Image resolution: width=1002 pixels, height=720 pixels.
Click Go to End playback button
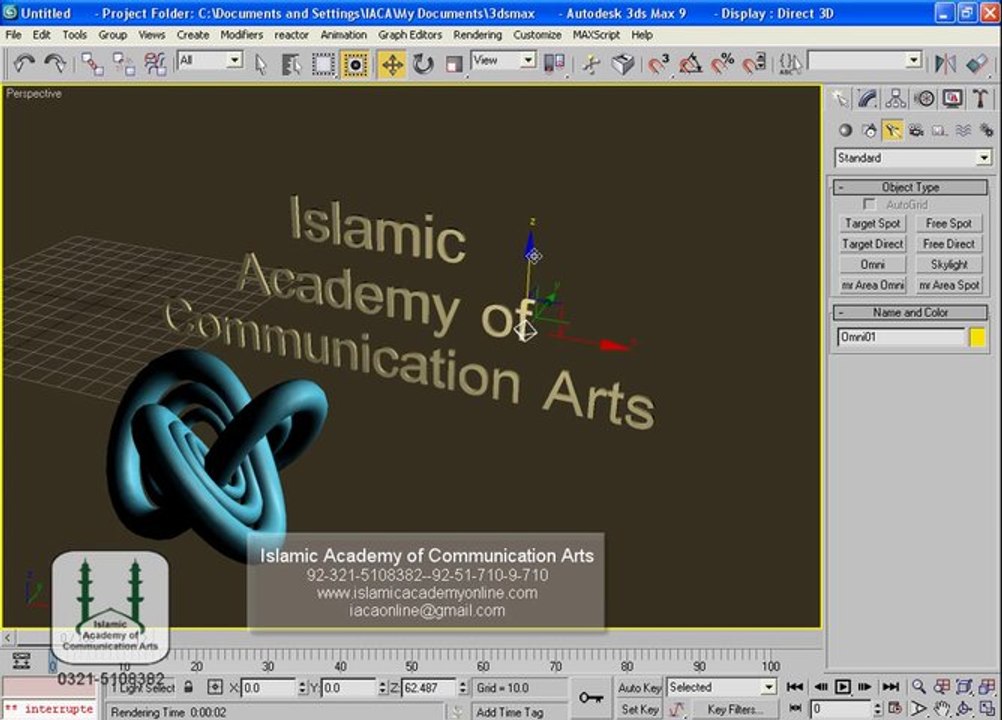(x=890, y=687)
